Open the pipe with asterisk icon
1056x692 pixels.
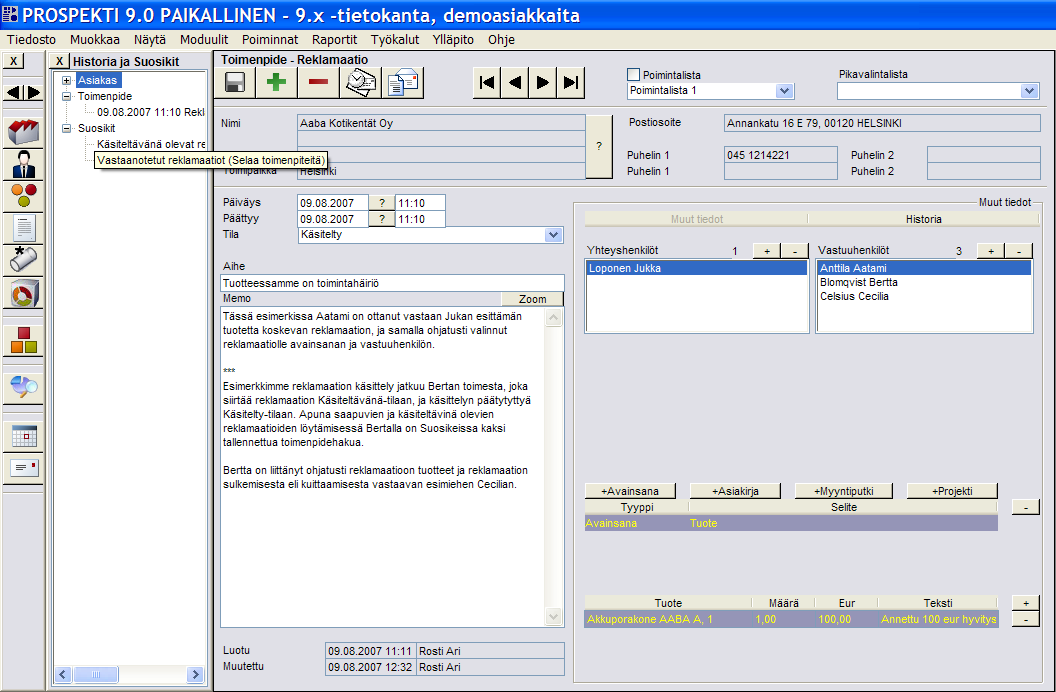pyautogui.click(x=24, y=260)
